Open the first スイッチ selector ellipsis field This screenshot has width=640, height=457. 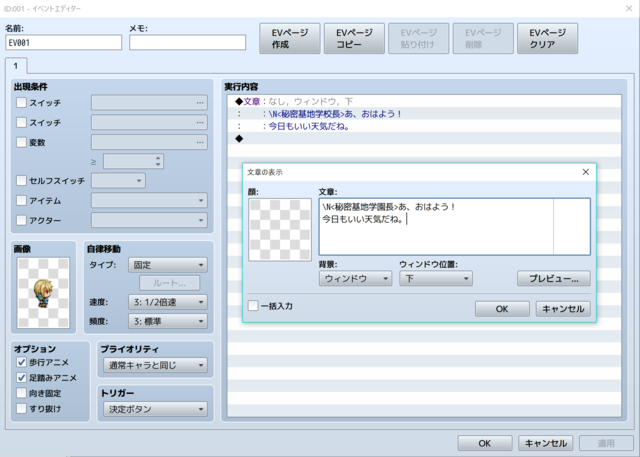[149, 102]
